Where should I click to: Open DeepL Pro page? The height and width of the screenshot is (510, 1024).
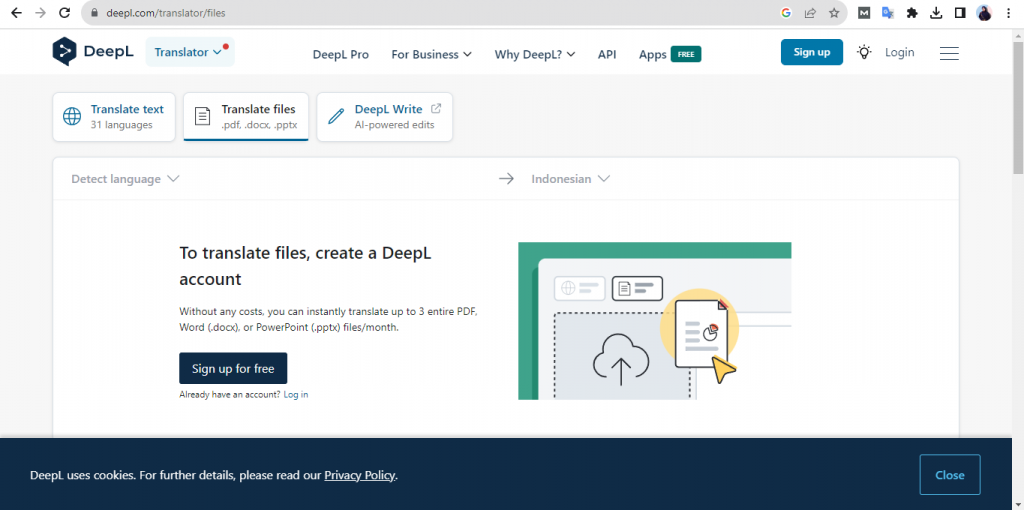coord(340,55)
